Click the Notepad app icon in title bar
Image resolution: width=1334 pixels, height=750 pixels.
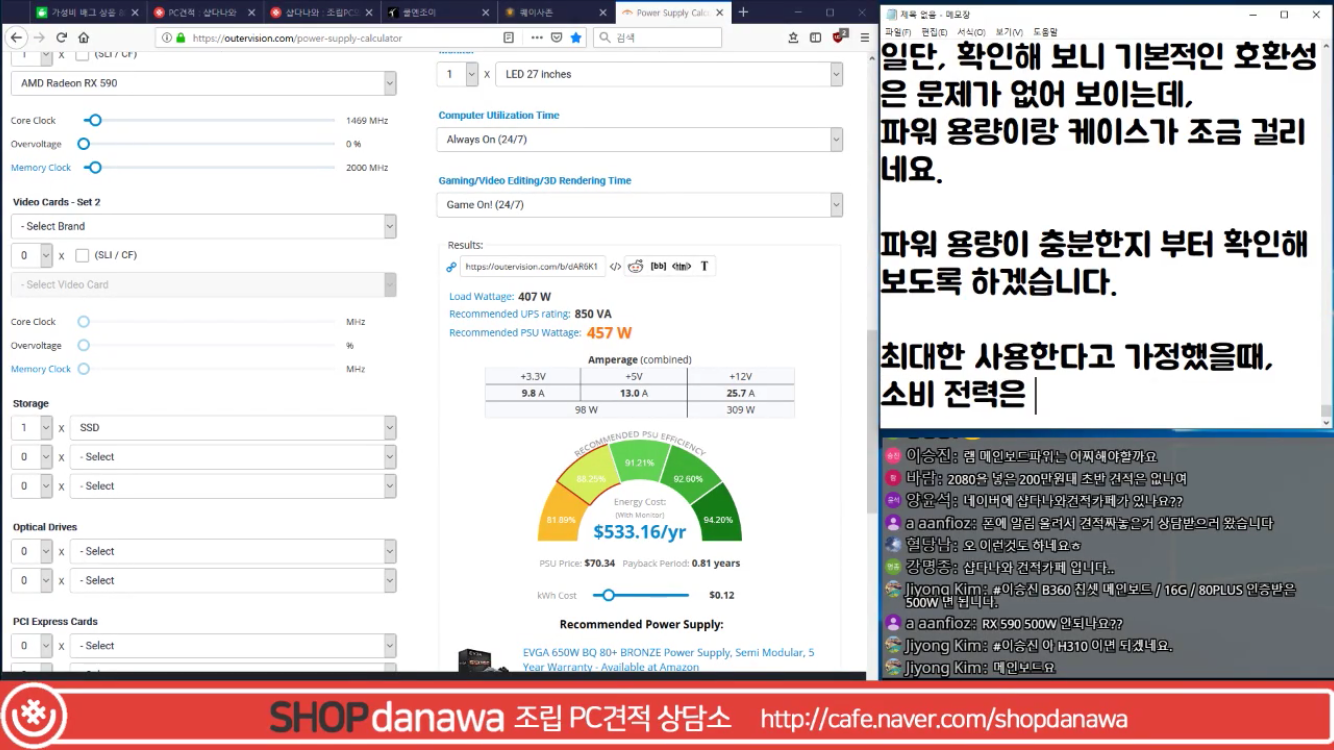pyautogui.click(x=891, y=15)
